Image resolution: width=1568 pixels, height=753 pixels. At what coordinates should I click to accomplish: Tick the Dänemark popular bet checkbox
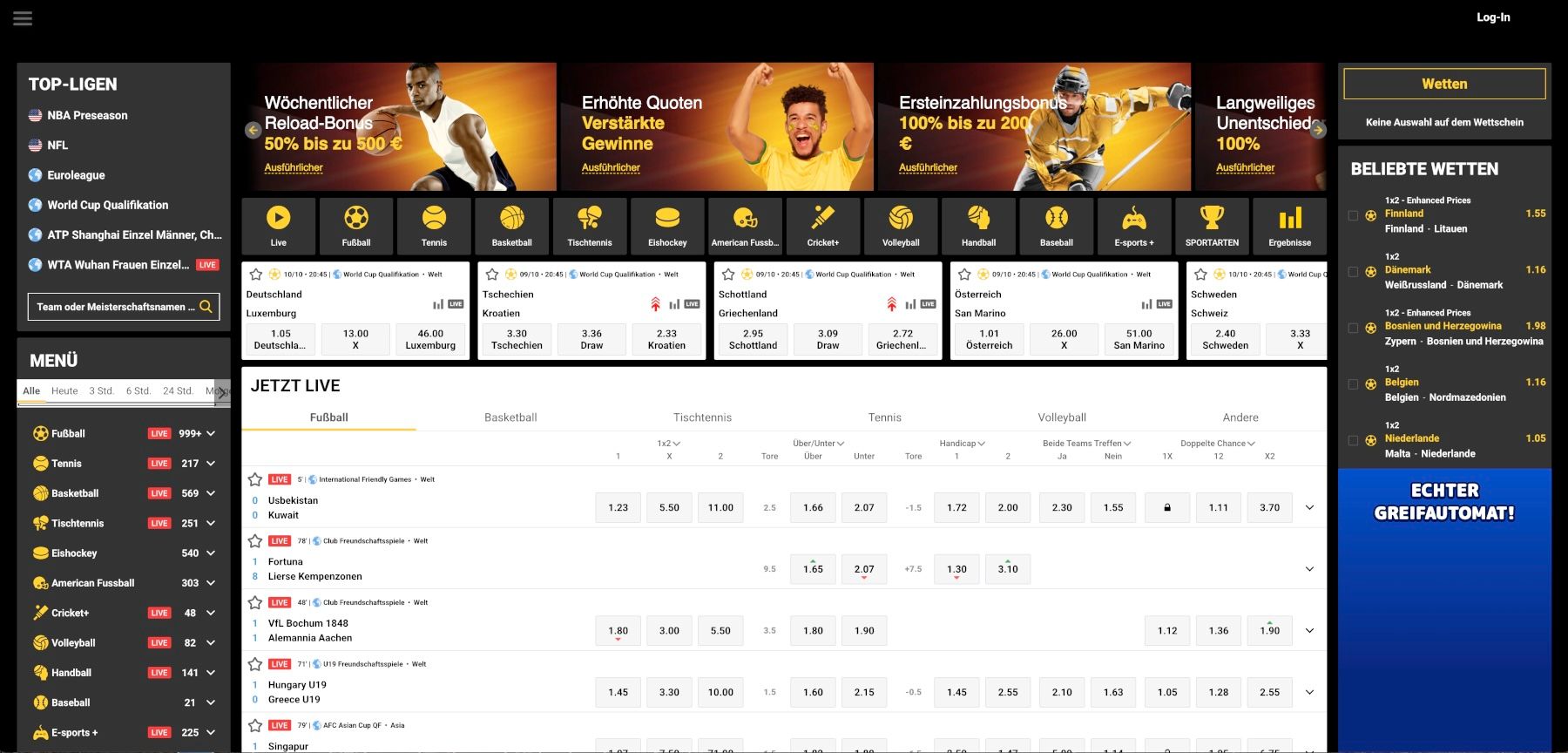1353,272
